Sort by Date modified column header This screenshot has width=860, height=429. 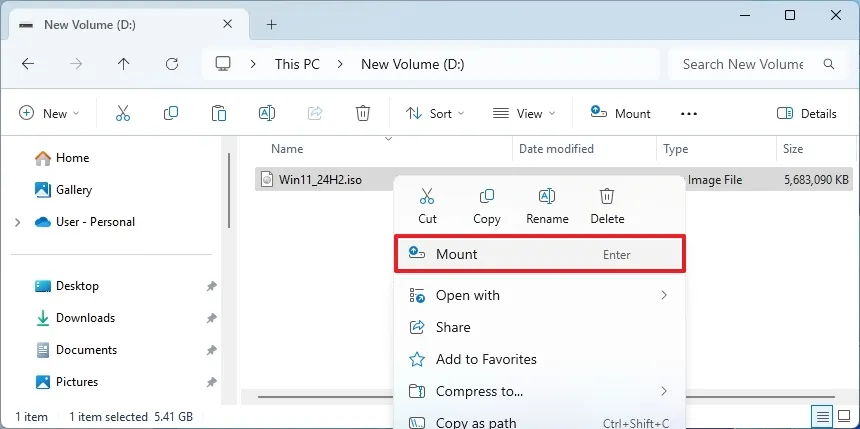click(556, 149)
